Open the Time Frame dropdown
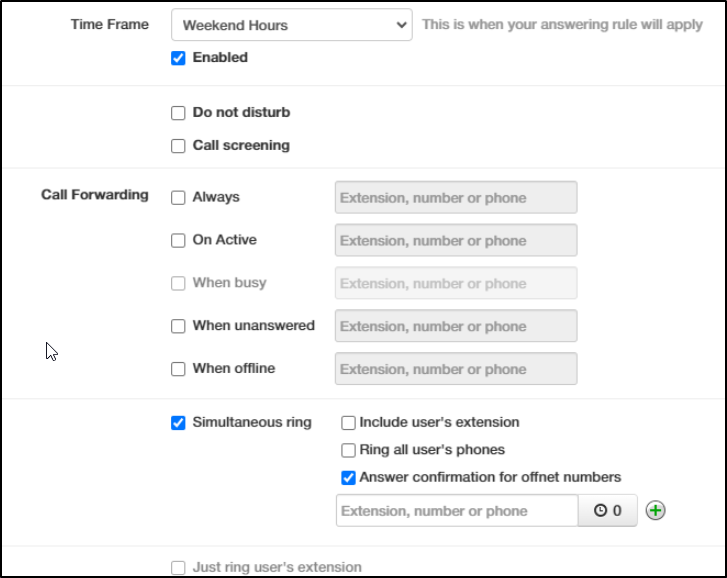 pos(291,25)
